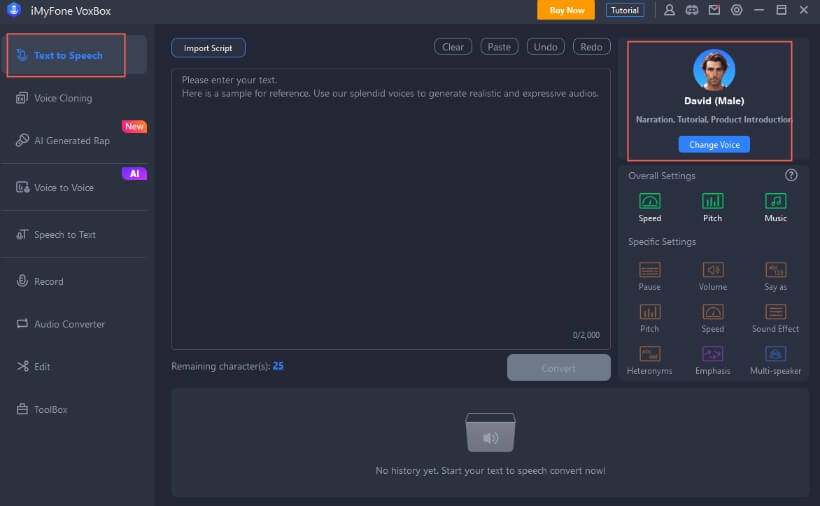Screen dimensions: 820x506
Task: Click the Speech to Text sidebar icon
Action: pos(22,234)
